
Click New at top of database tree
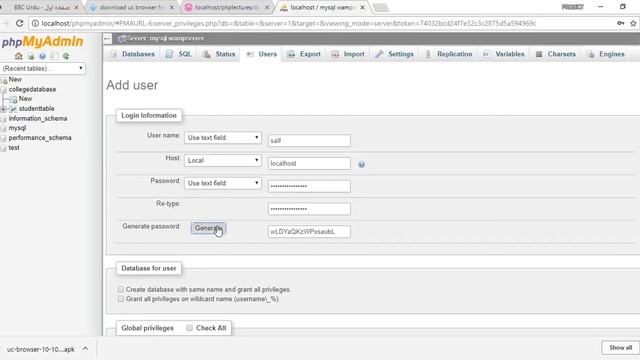point(15,80)
